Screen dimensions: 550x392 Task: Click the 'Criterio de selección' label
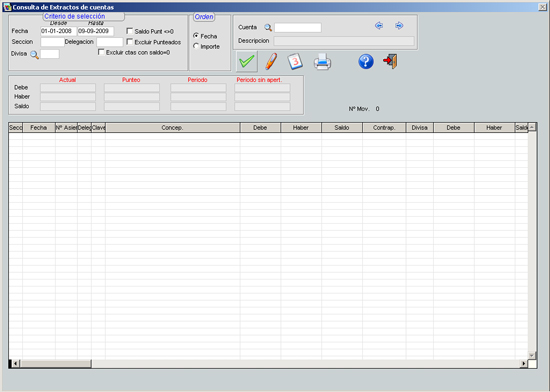75,16
